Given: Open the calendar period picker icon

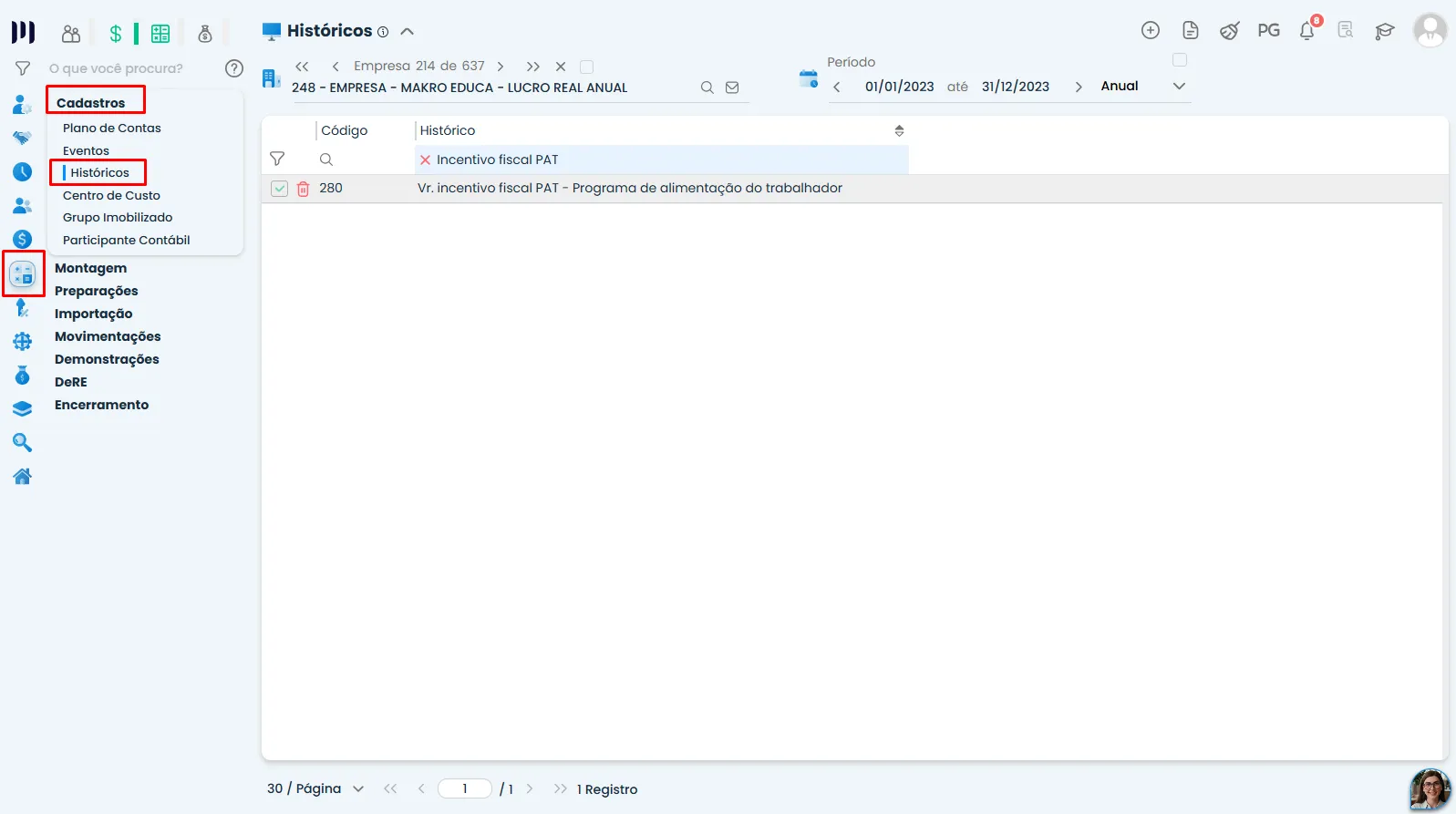Looking at the screenshot, I should (809, 78).
